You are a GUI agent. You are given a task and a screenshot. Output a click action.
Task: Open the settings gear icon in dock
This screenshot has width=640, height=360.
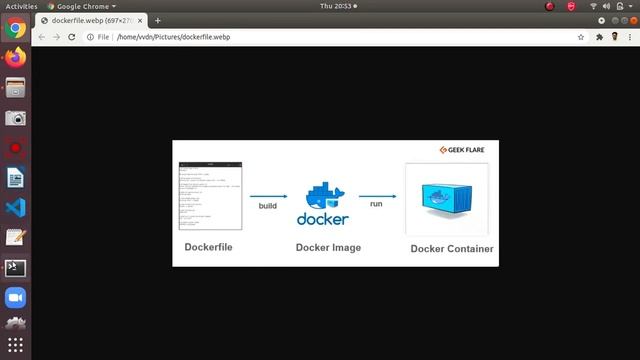(x=16, y=323)
